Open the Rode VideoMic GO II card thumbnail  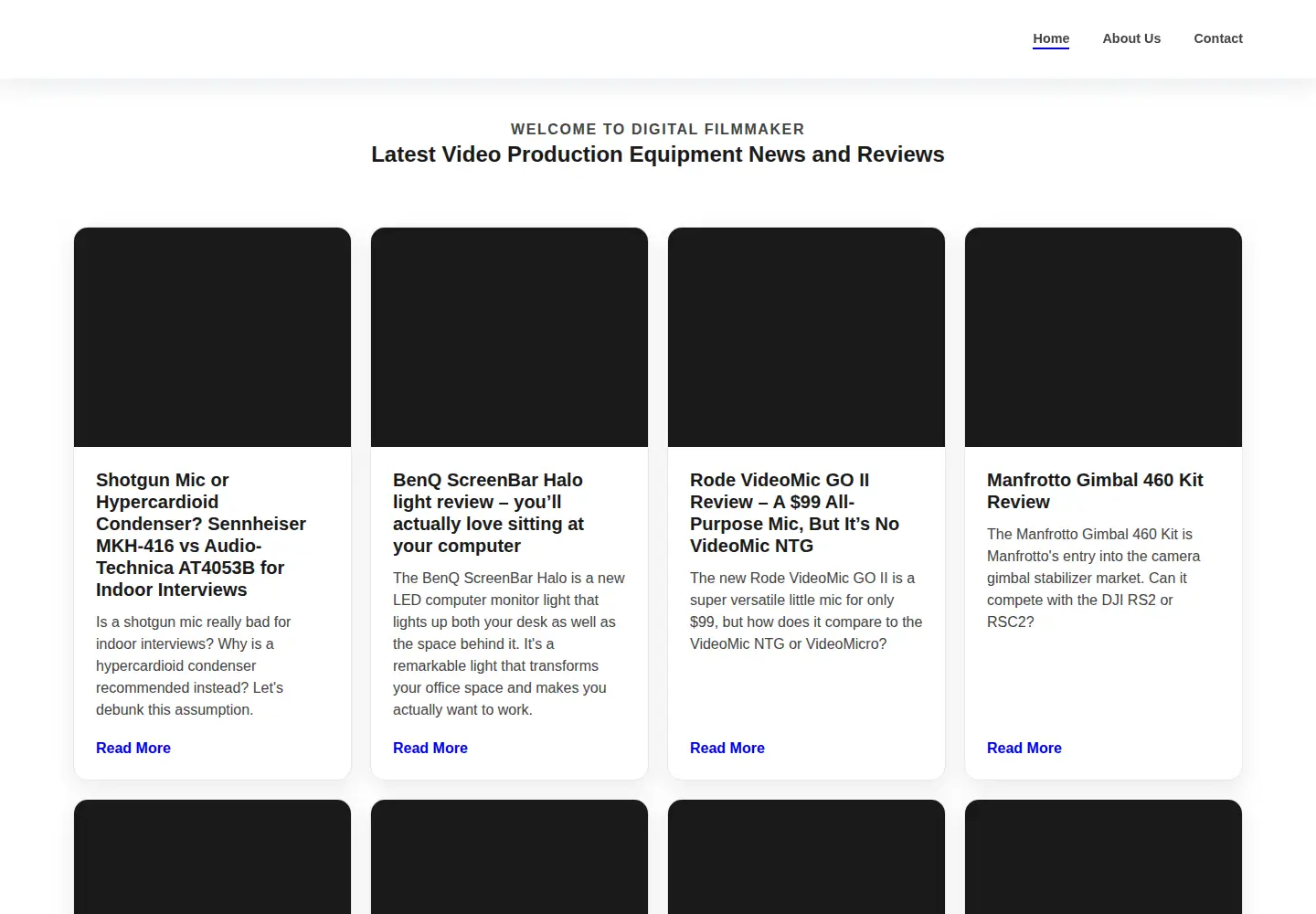coord(806,337)
